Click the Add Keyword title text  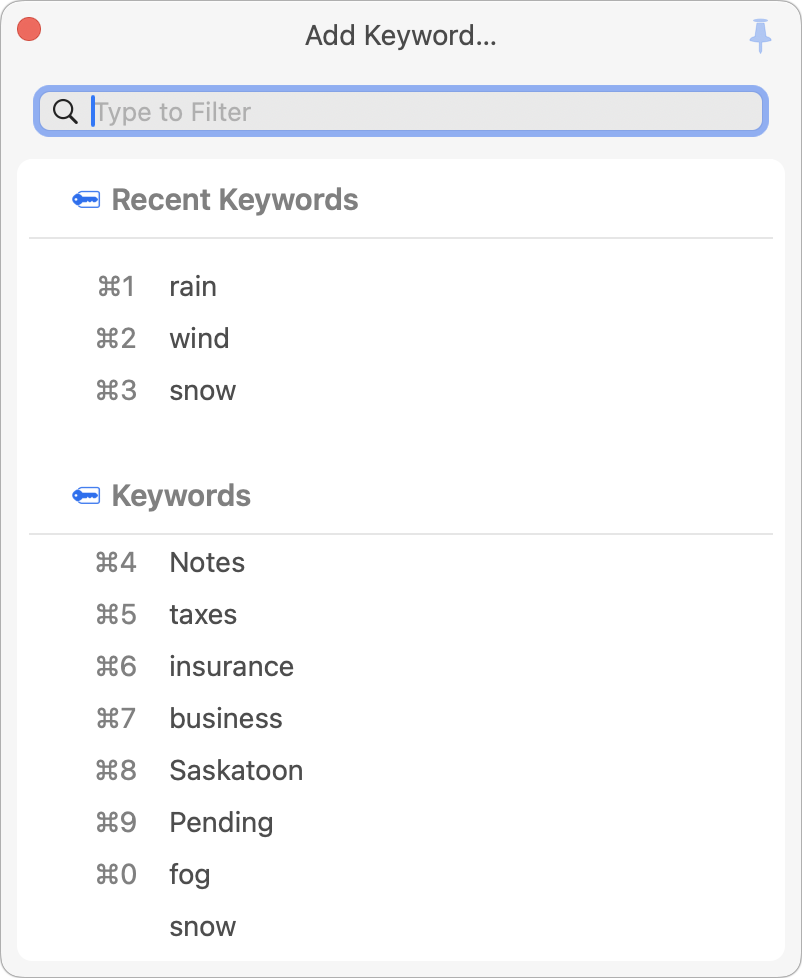click(400, 36)
